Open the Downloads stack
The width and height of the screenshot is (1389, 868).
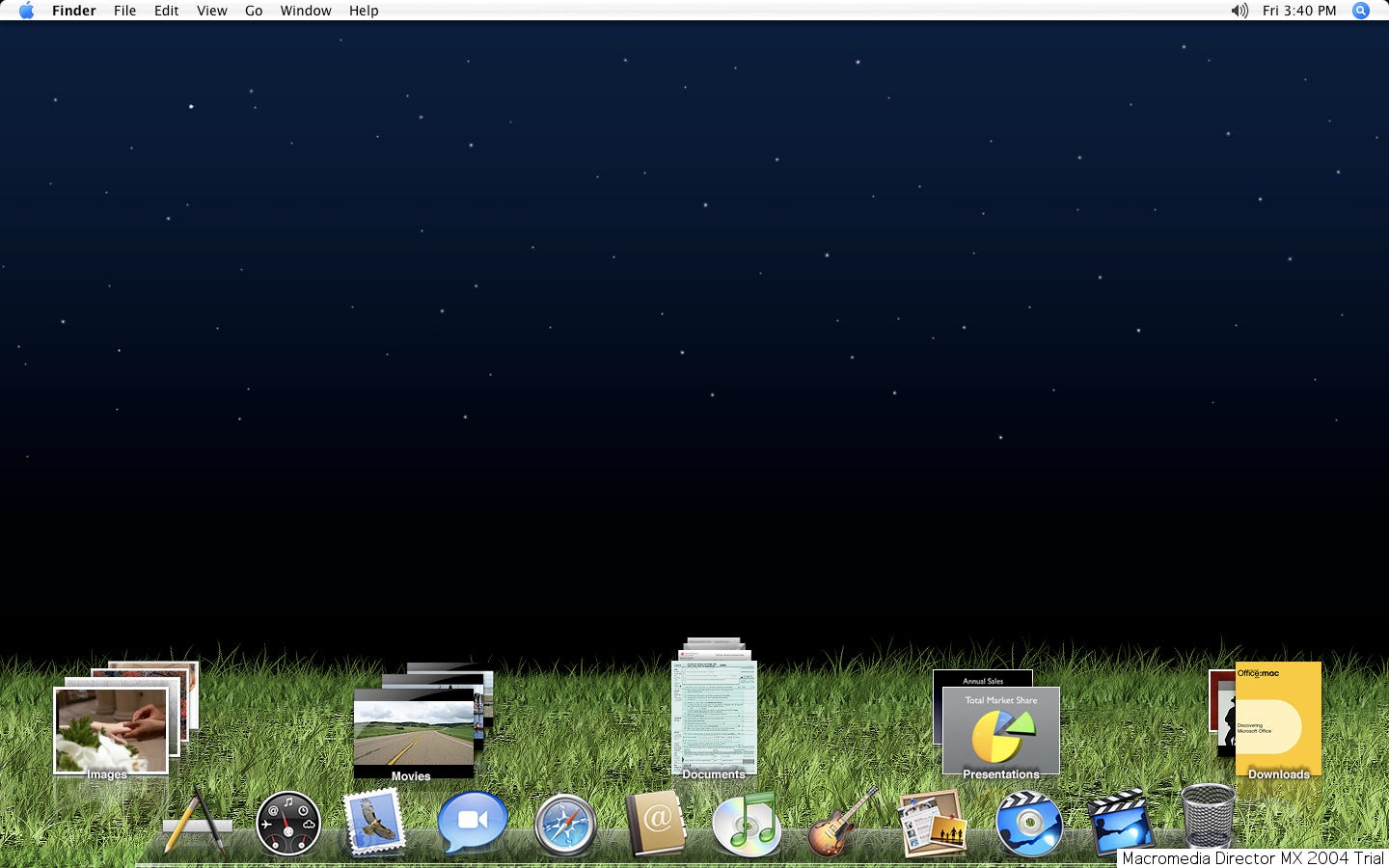pos(1277,720)
